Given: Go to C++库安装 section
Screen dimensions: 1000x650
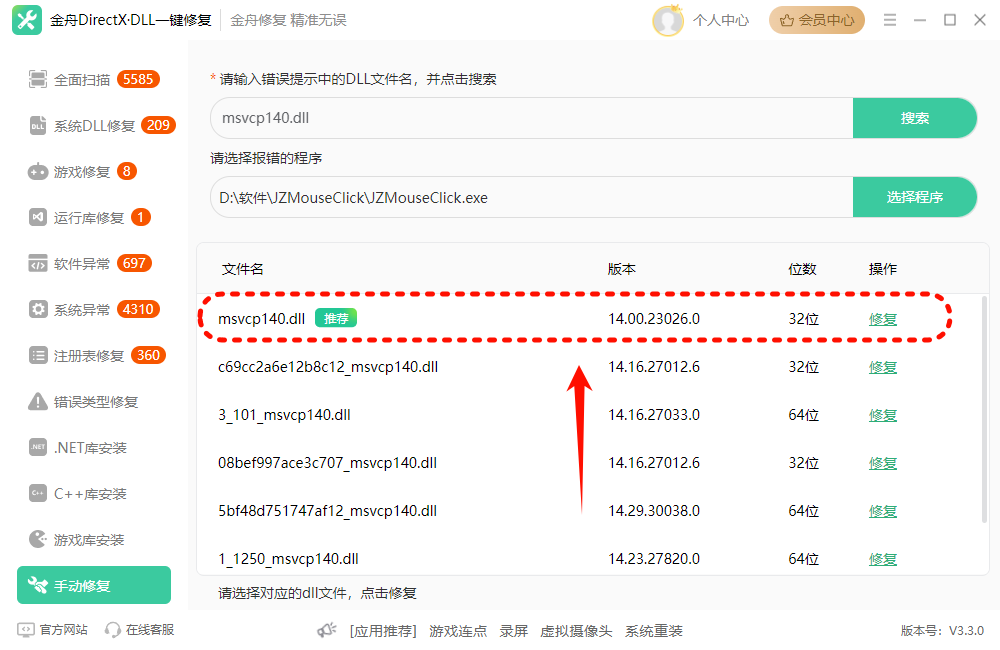Looking at the screenshot, I should coord(94,494).
